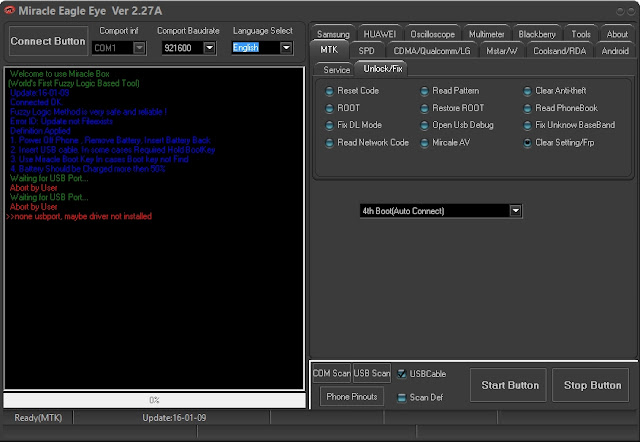This screenshot has height=442, width=640.
Task: Toggle the USBCable checkbox
Action: click(x=402, y=374)
